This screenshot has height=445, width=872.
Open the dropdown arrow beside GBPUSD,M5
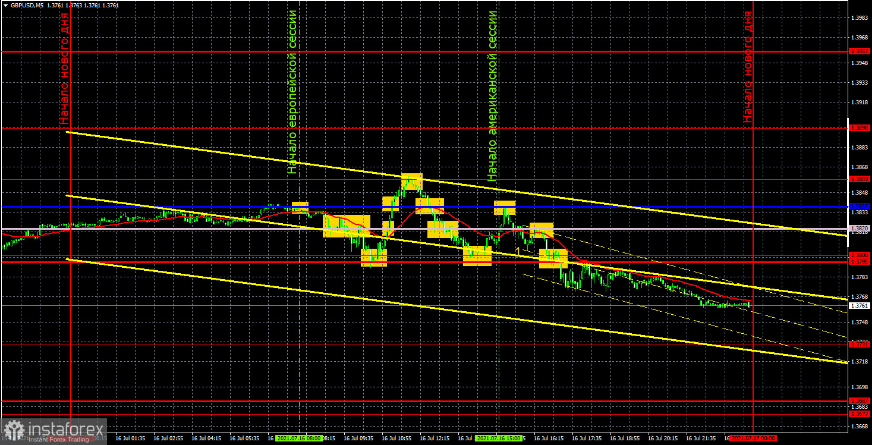(5, 4)
